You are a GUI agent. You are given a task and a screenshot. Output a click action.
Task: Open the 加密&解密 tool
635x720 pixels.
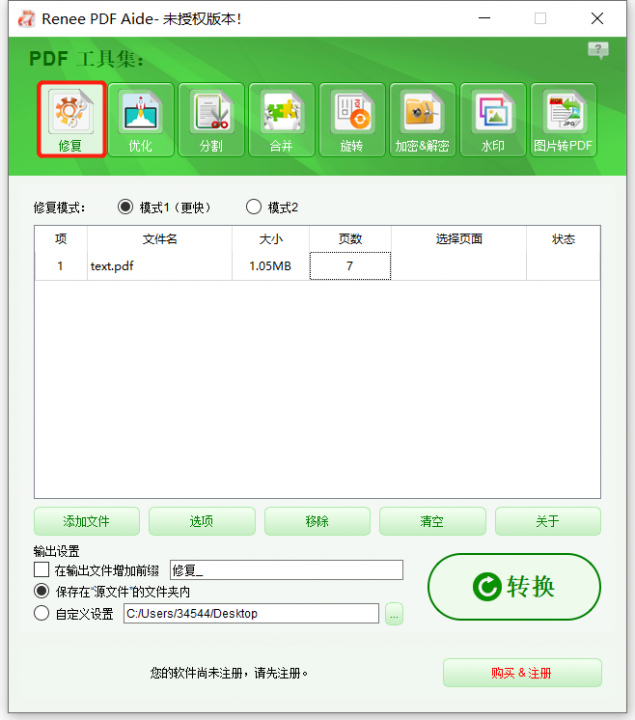(422, 119)
